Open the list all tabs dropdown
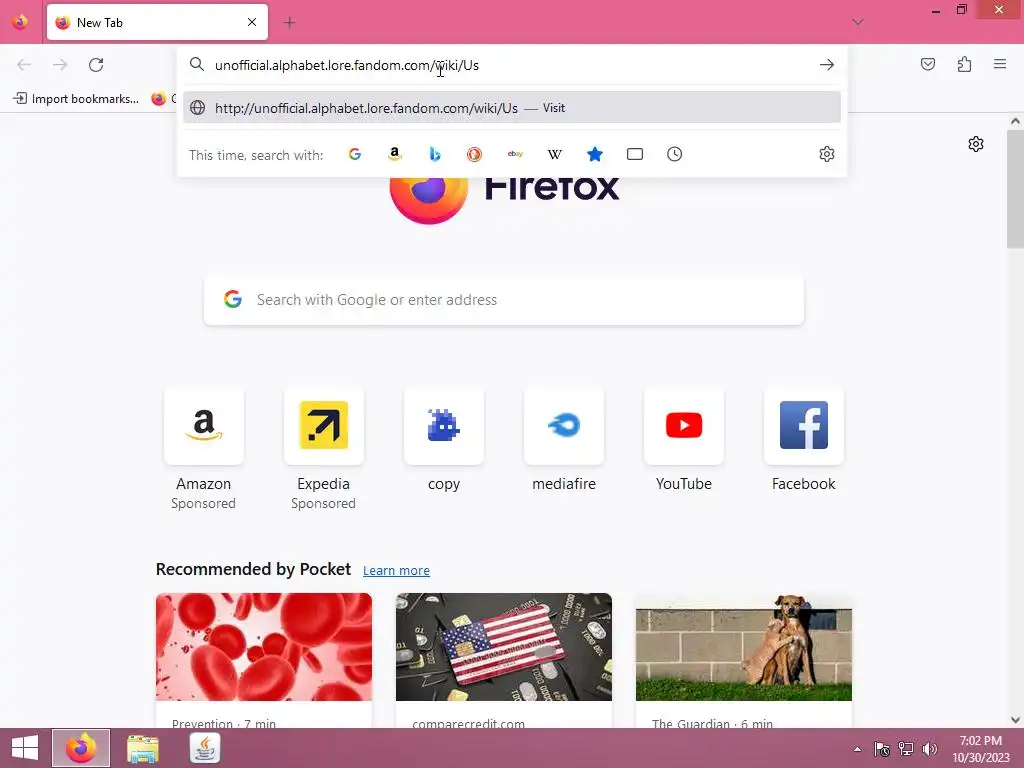This screenshot has height=768, width=1024. 857,22
